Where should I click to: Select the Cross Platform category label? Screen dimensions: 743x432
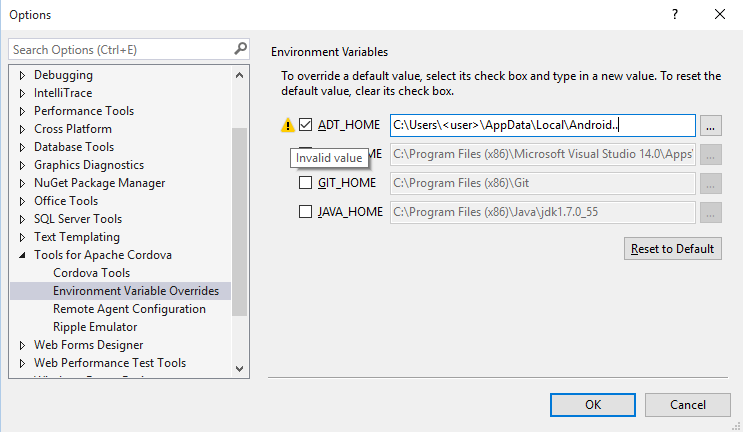point(73,129)
